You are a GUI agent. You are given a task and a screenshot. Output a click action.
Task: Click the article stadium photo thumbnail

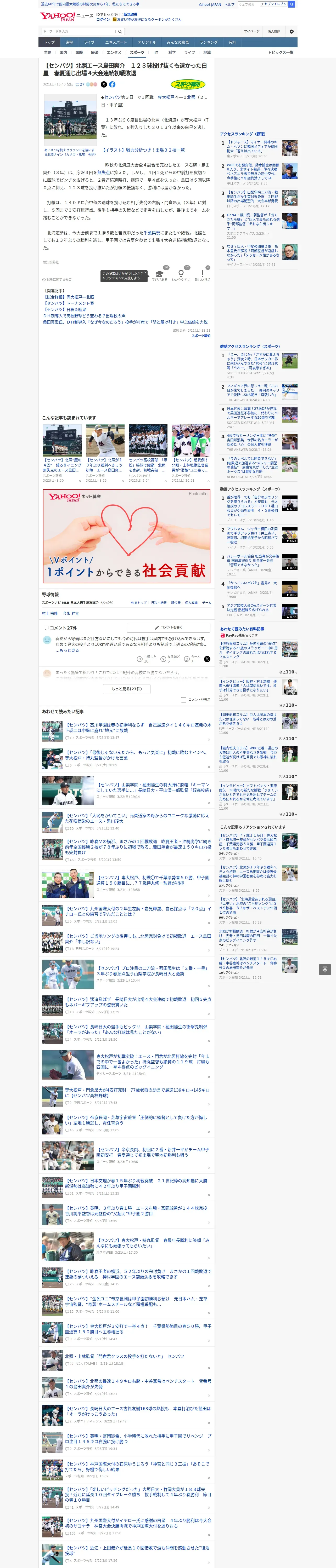point(70,120)
